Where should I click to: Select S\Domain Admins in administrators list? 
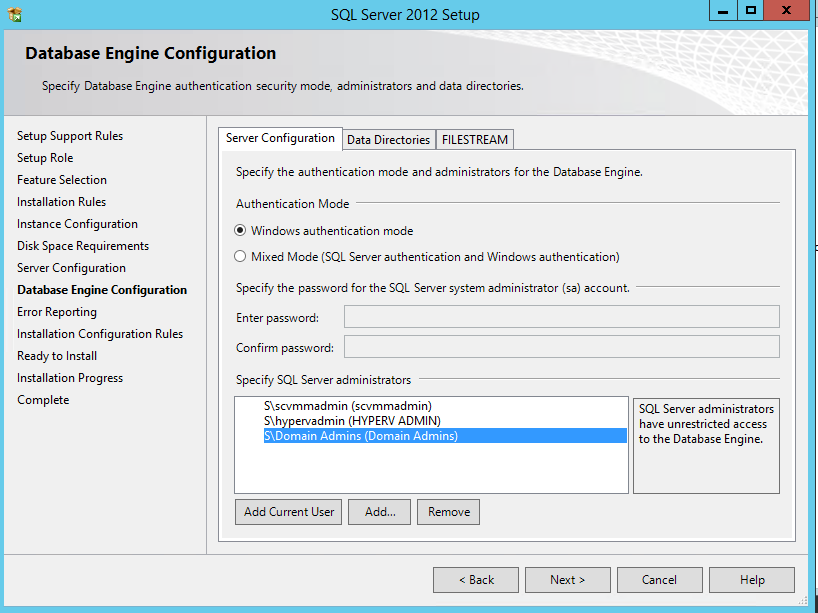coord(445,436)
